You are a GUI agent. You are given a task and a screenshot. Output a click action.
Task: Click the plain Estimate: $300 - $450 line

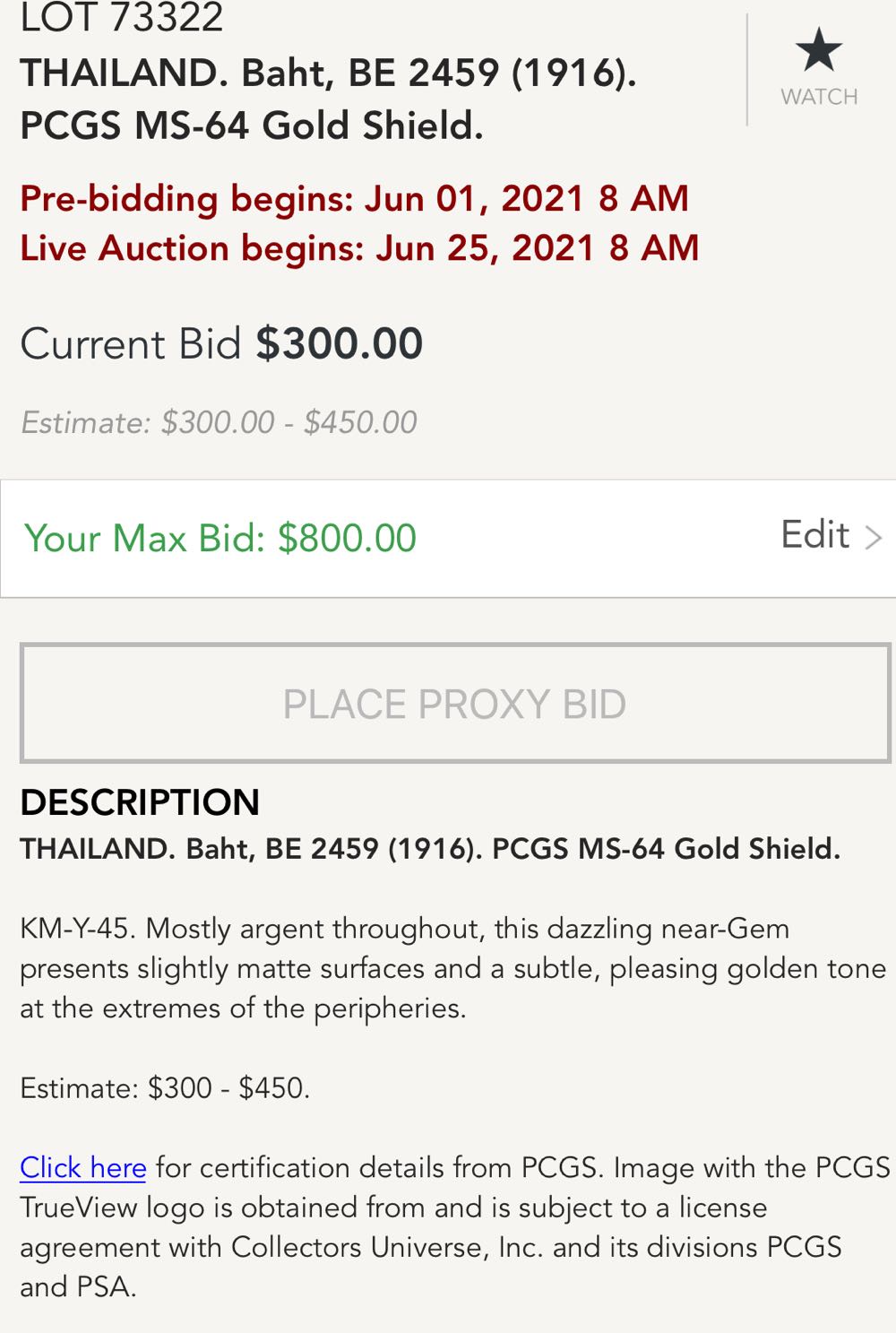[x=165, y=1088]
